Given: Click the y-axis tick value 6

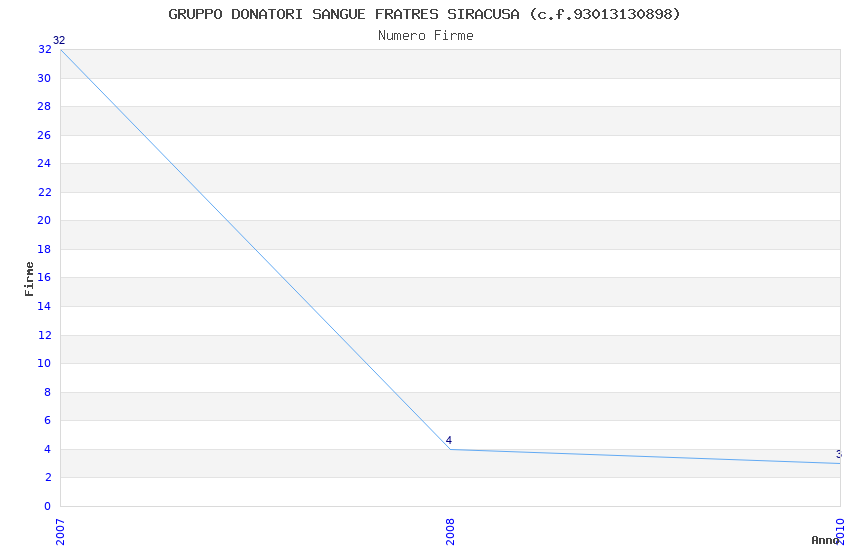Looking at the screenshot, I should 47,420.
